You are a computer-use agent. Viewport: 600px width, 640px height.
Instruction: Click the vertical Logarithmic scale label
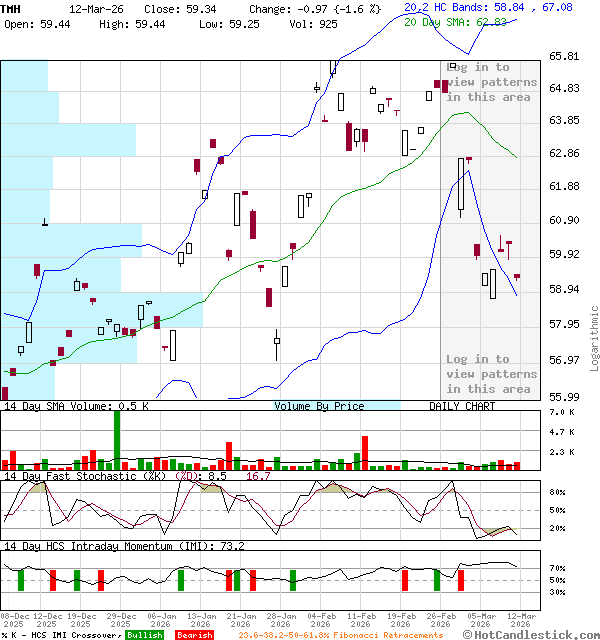click(593, 338)
